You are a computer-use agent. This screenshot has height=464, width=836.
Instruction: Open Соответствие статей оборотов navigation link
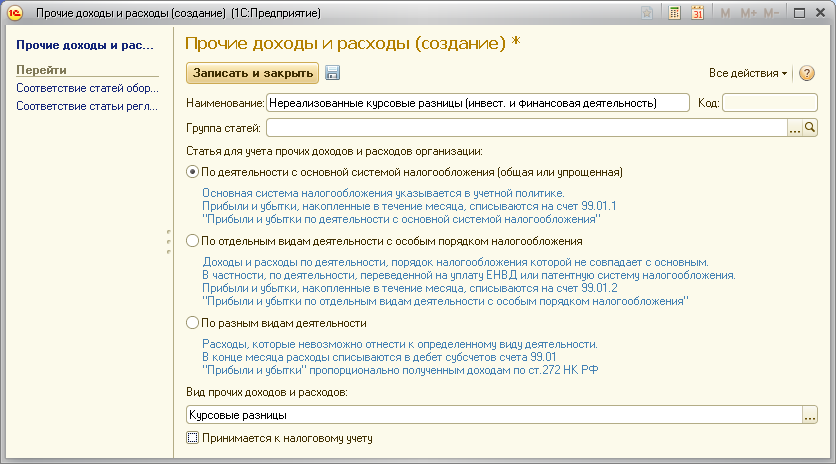[x=87, y=88]
